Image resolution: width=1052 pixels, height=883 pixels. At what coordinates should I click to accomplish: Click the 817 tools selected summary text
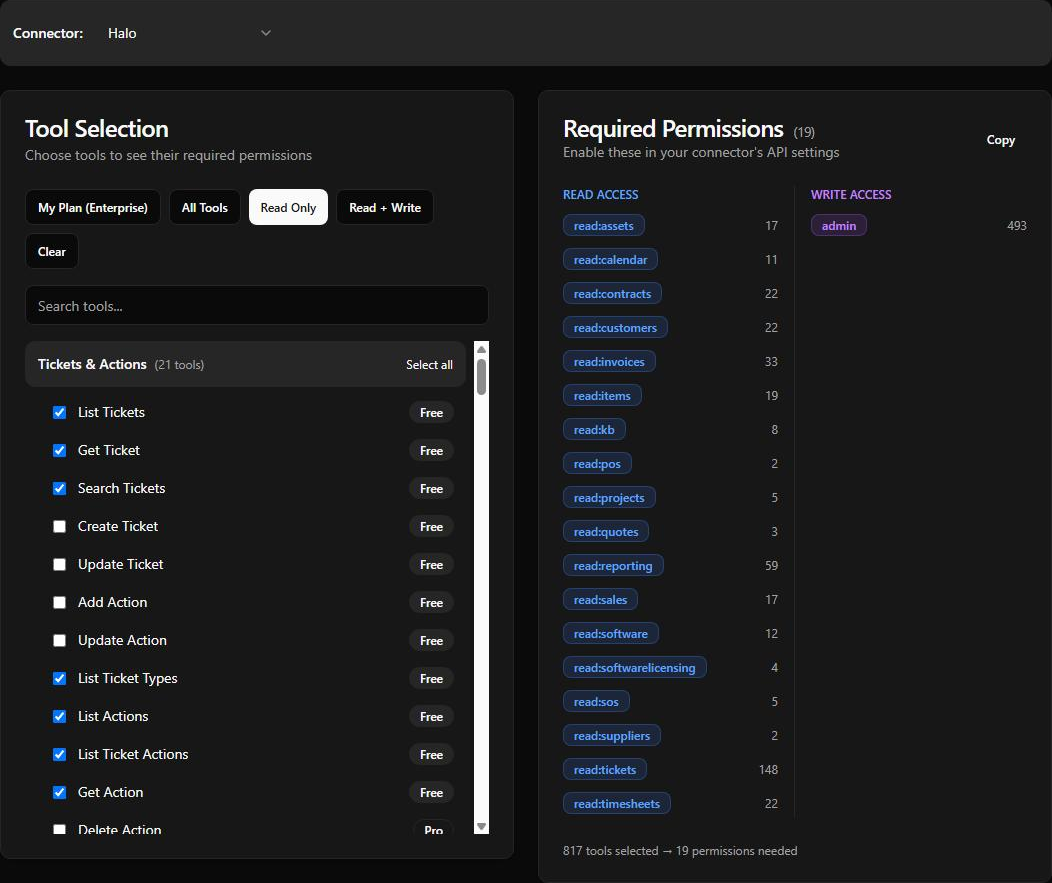click(x=680, y=851)
